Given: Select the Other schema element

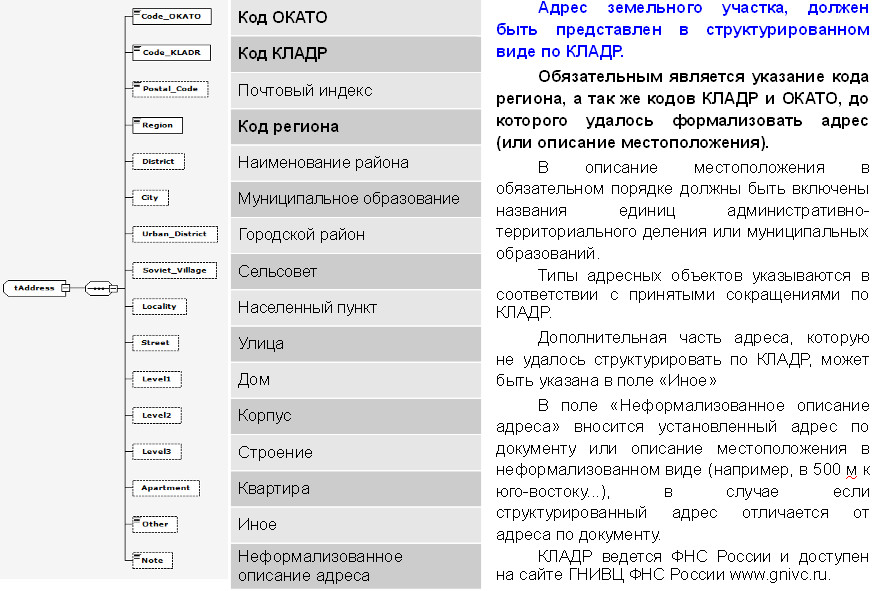Looking at the screenshot, I should pyautogui.click(x=155, y=524).
